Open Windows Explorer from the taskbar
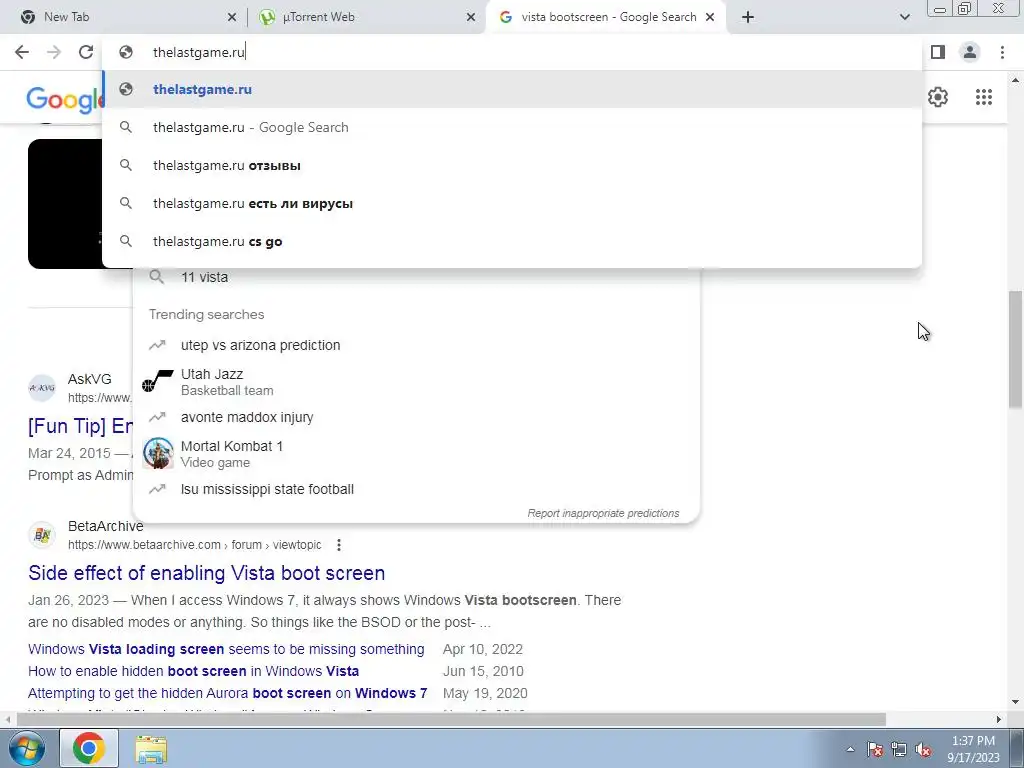1024x768 pixels. coord(151,748)
